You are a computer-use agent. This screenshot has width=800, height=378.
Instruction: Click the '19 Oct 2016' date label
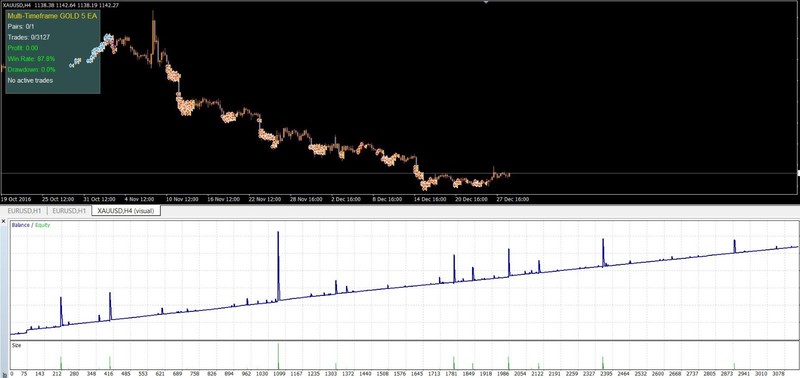[x=15, y=199]
